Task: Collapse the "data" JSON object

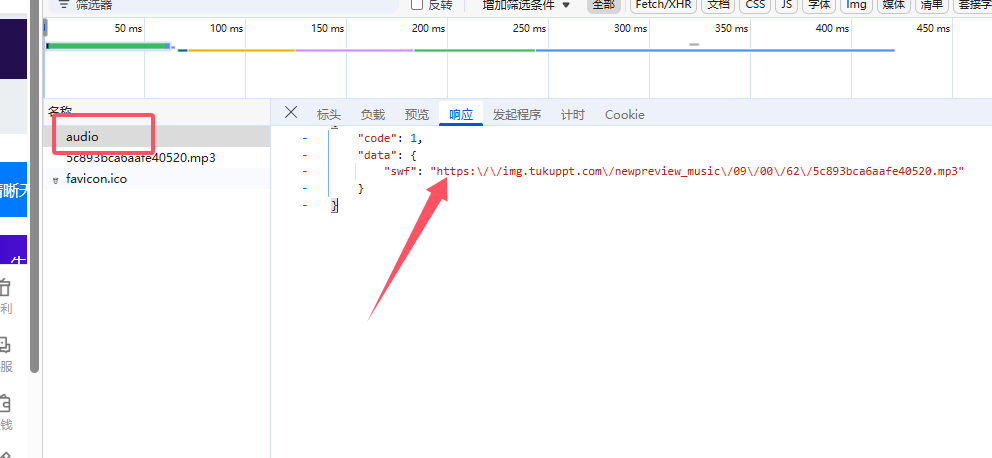Action: 305,155
